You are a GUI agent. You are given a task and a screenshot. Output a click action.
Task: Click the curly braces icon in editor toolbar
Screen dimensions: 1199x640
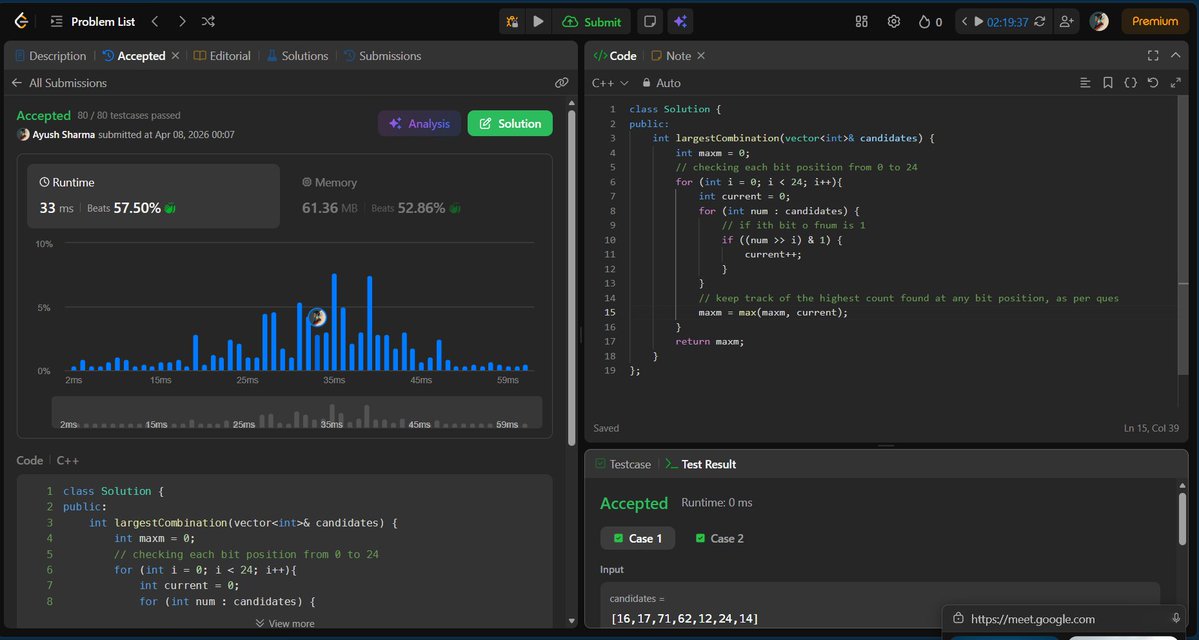click(1130, 83)
